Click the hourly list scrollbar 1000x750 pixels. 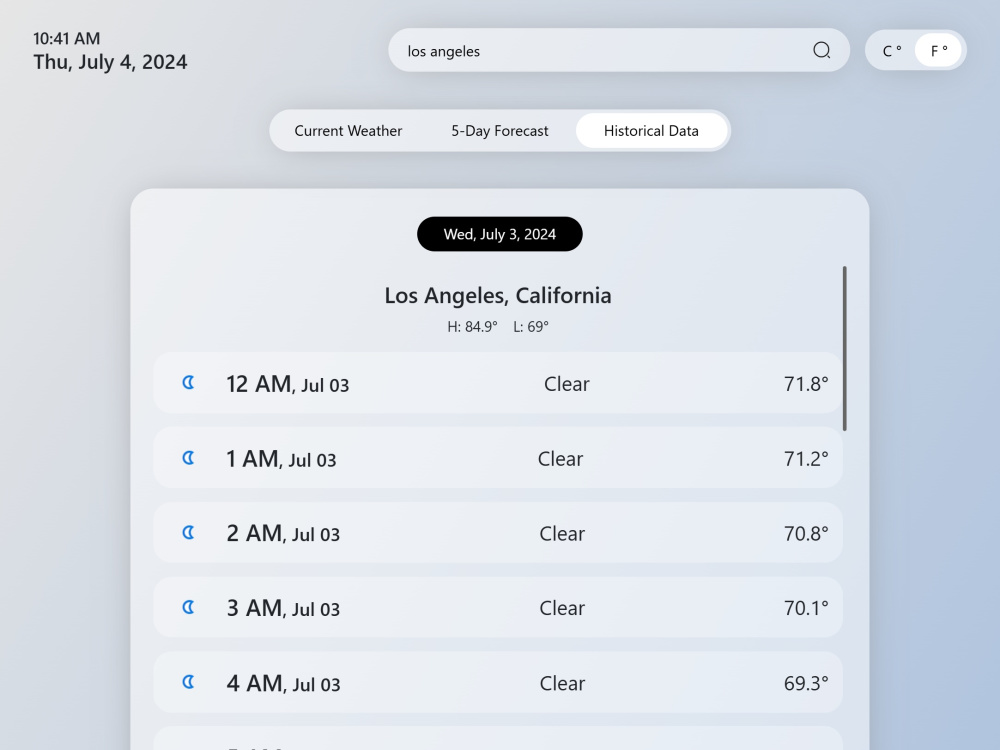[844, 348]
